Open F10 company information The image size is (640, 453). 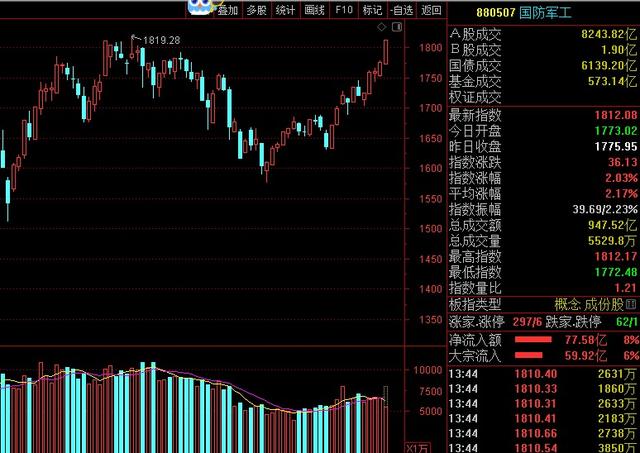click(344, 10)
